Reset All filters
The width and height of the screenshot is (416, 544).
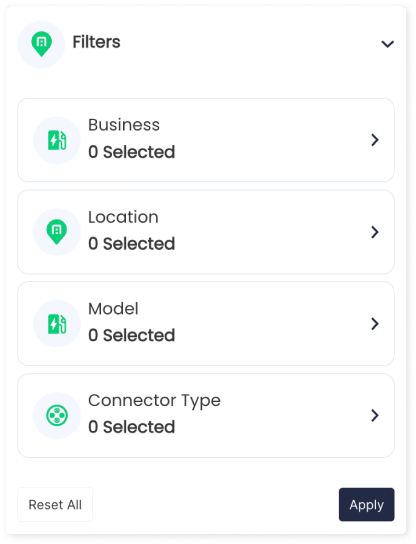click(55, 504)
